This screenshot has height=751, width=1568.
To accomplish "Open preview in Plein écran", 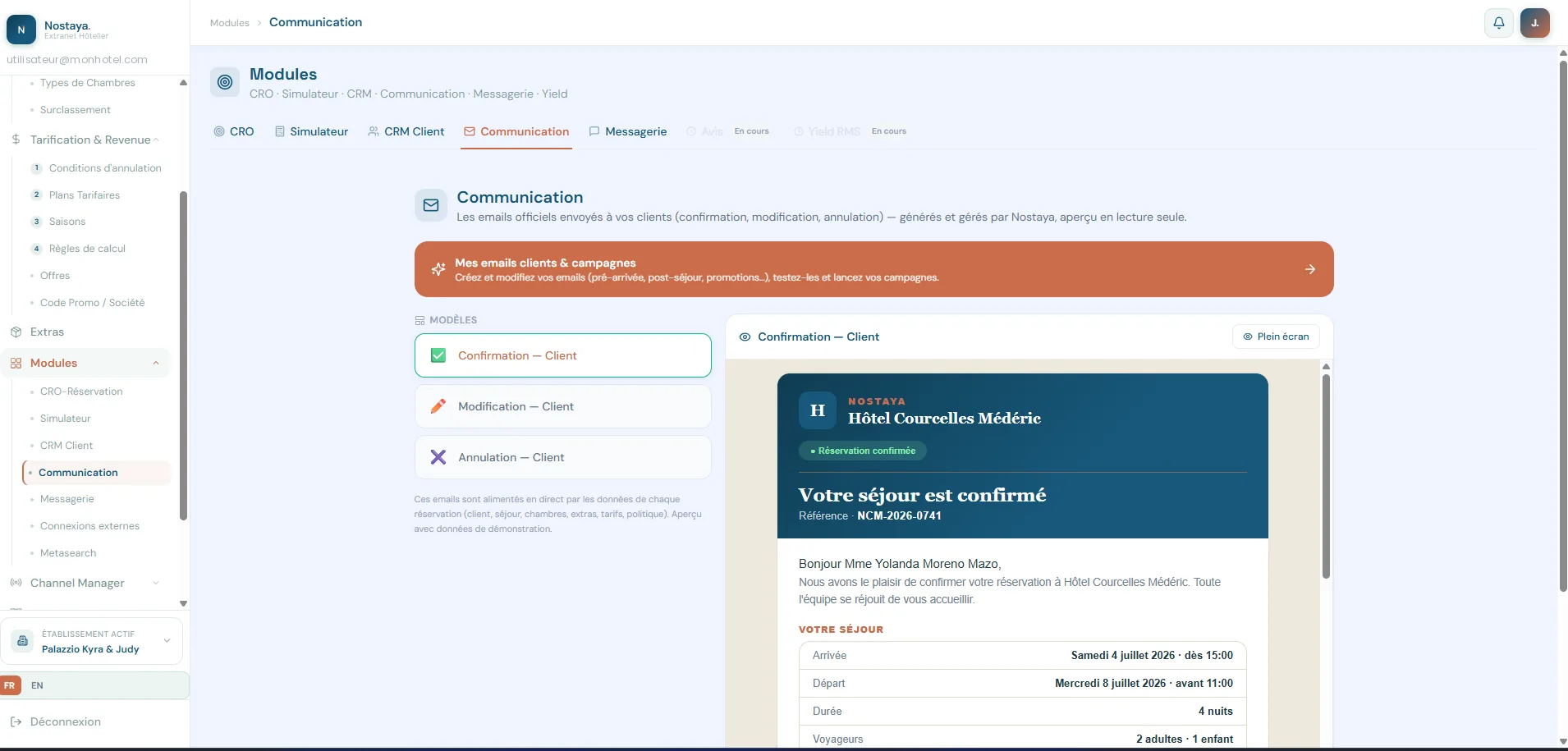I will (1276, 337).
